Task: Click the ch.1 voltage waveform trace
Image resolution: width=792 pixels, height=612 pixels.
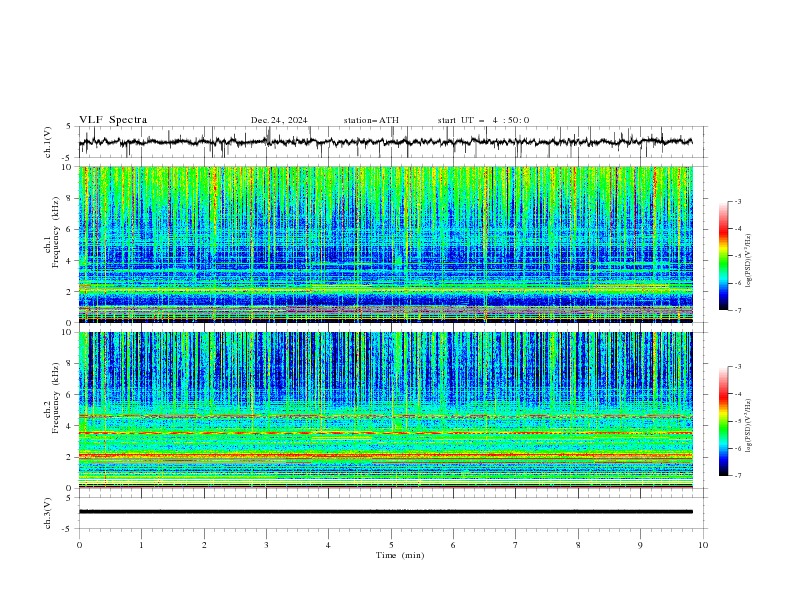Action: coord(385,142)
